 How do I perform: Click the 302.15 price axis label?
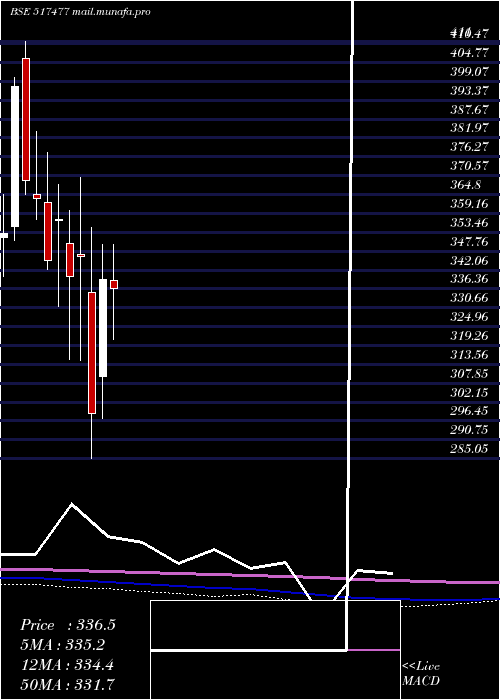click(x=469, y=392)
